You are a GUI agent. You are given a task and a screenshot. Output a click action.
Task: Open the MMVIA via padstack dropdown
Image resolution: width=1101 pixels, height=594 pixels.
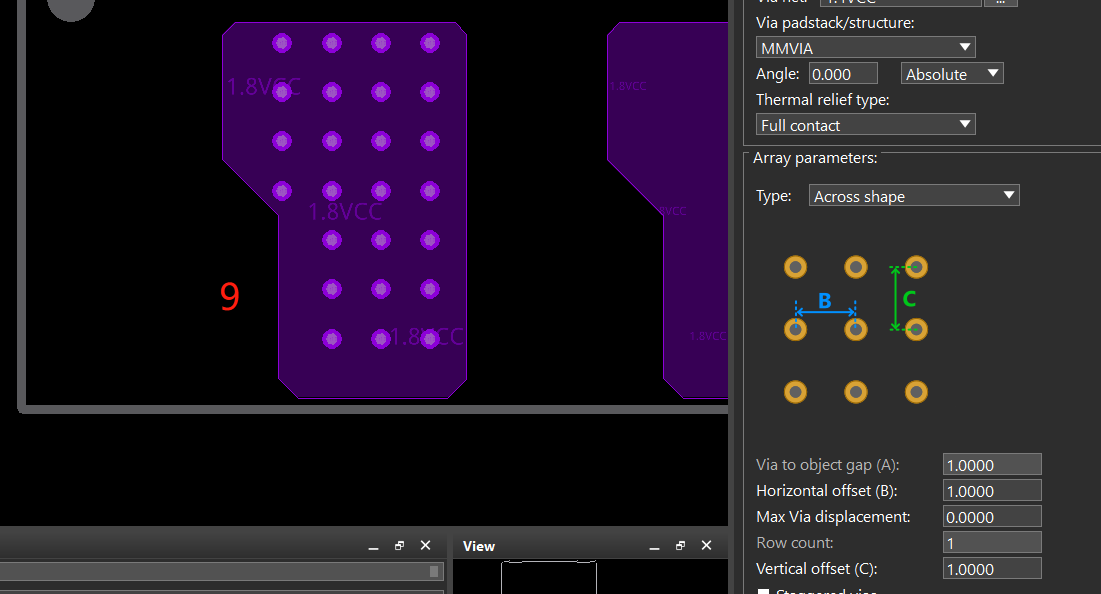tap(865, 47)
